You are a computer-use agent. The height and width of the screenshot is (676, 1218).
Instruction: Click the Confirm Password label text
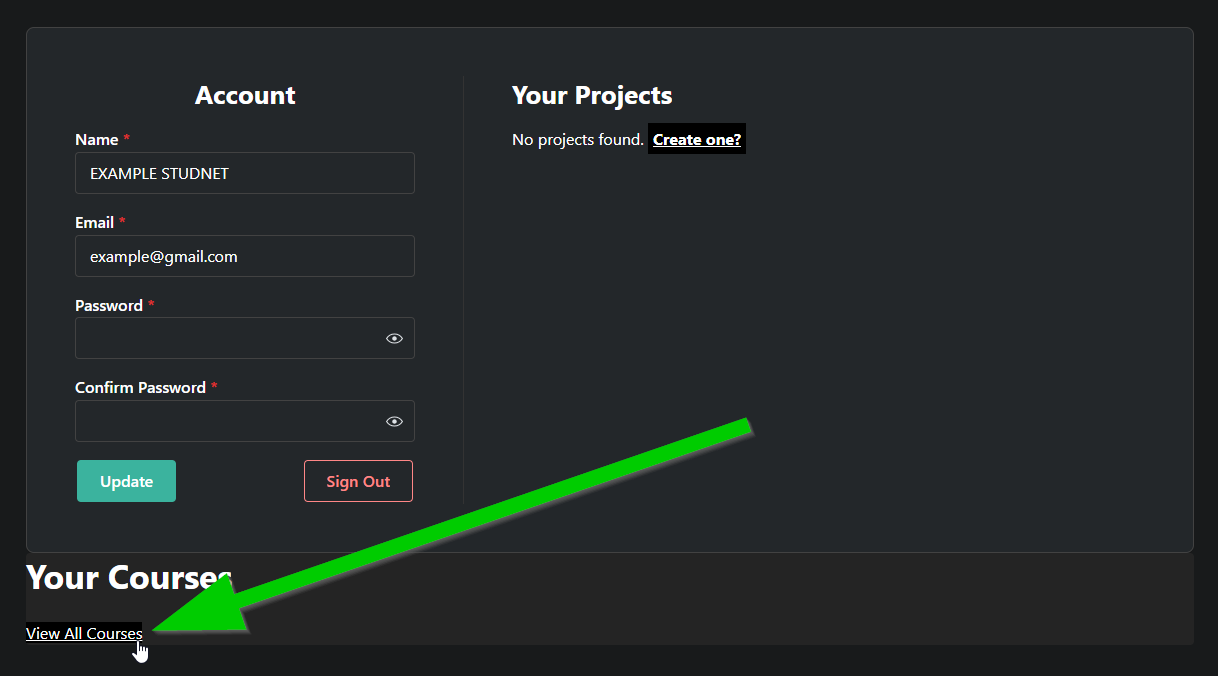tap(140, 387)
